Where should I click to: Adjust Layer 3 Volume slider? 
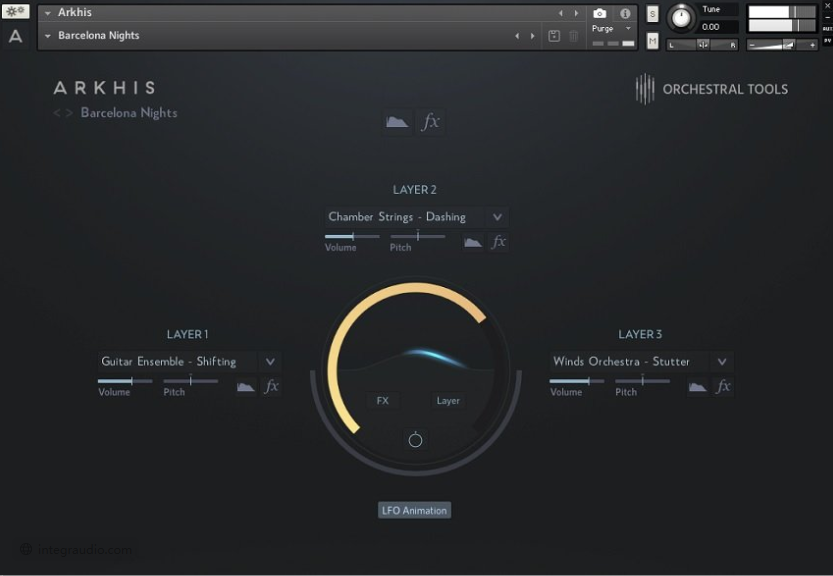tap(577, 381)
